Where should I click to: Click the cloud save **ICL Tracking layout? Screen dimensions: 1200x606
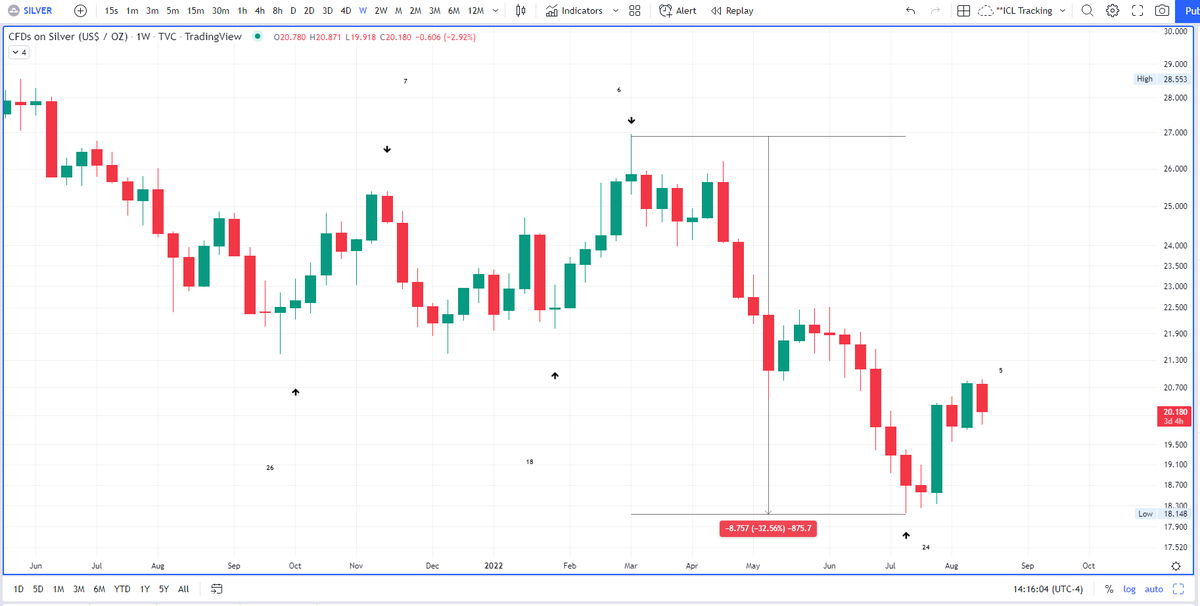(x=1015, y=10)
